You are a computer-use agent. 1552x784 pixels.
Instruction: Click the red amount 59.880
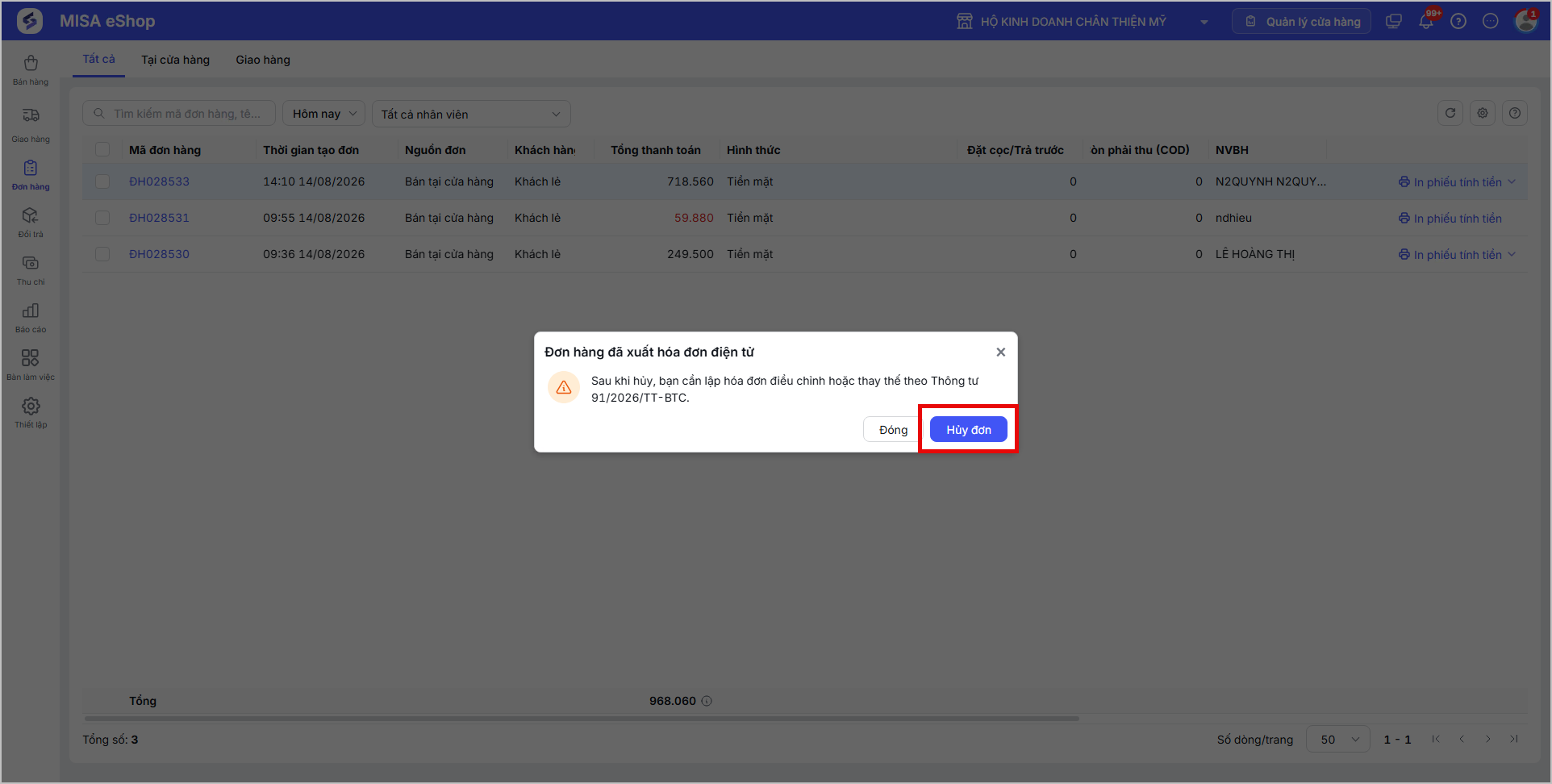694,218
